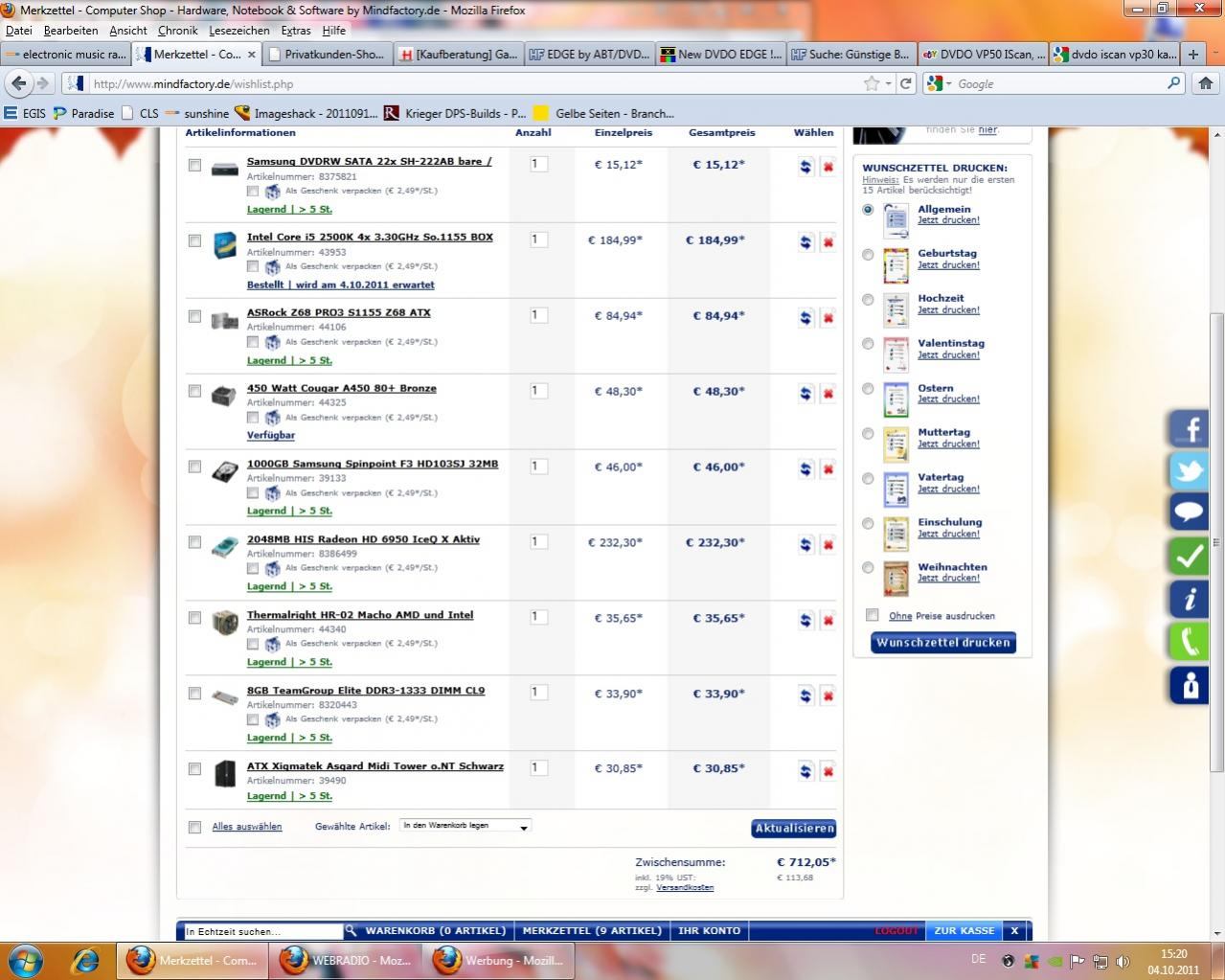Click the Aktualisieren button
The image size is (1225, 980).
pyautogui.click(x=794, y=829)
